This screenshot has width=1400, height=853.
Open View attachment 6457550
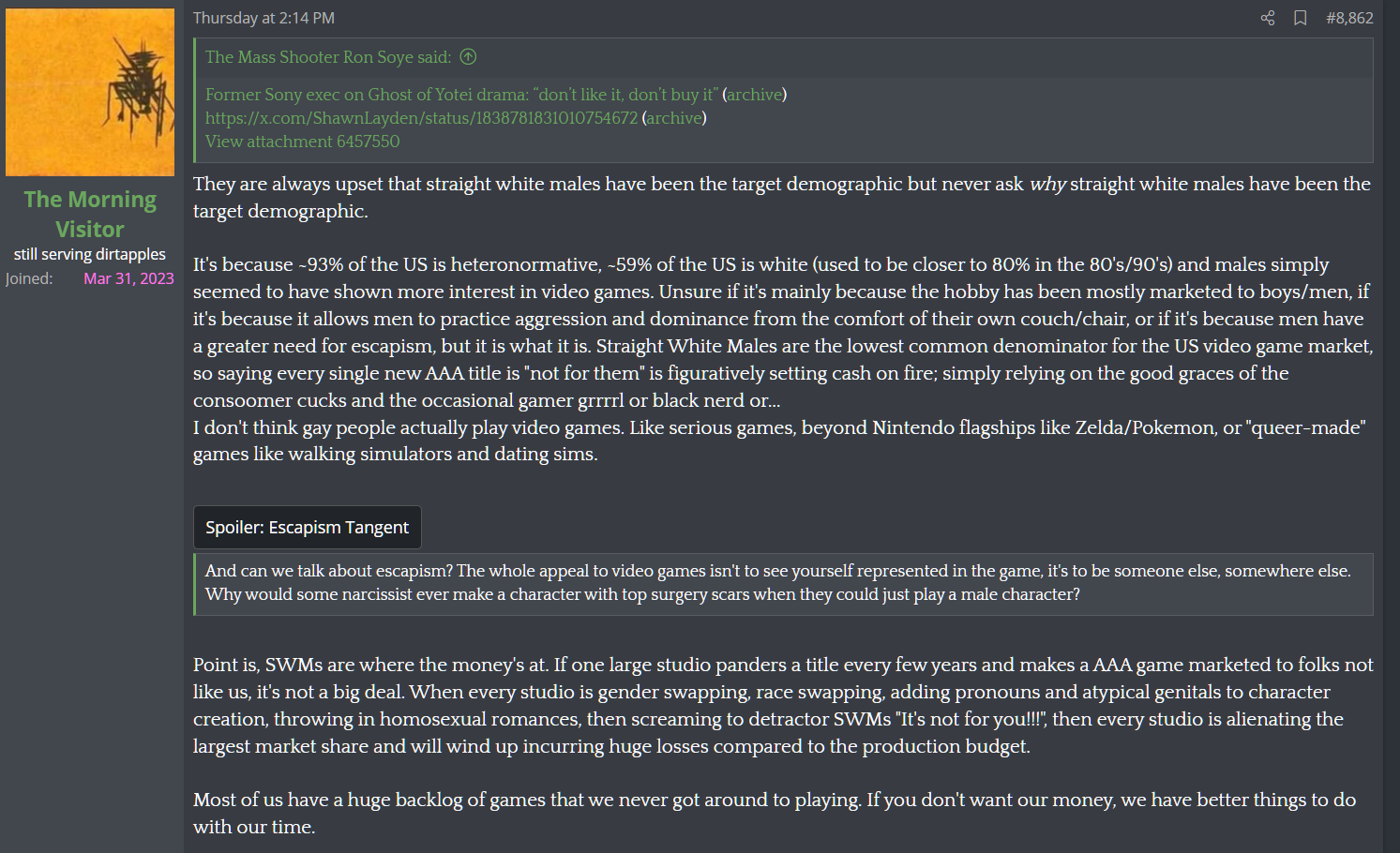pos(302,142)
